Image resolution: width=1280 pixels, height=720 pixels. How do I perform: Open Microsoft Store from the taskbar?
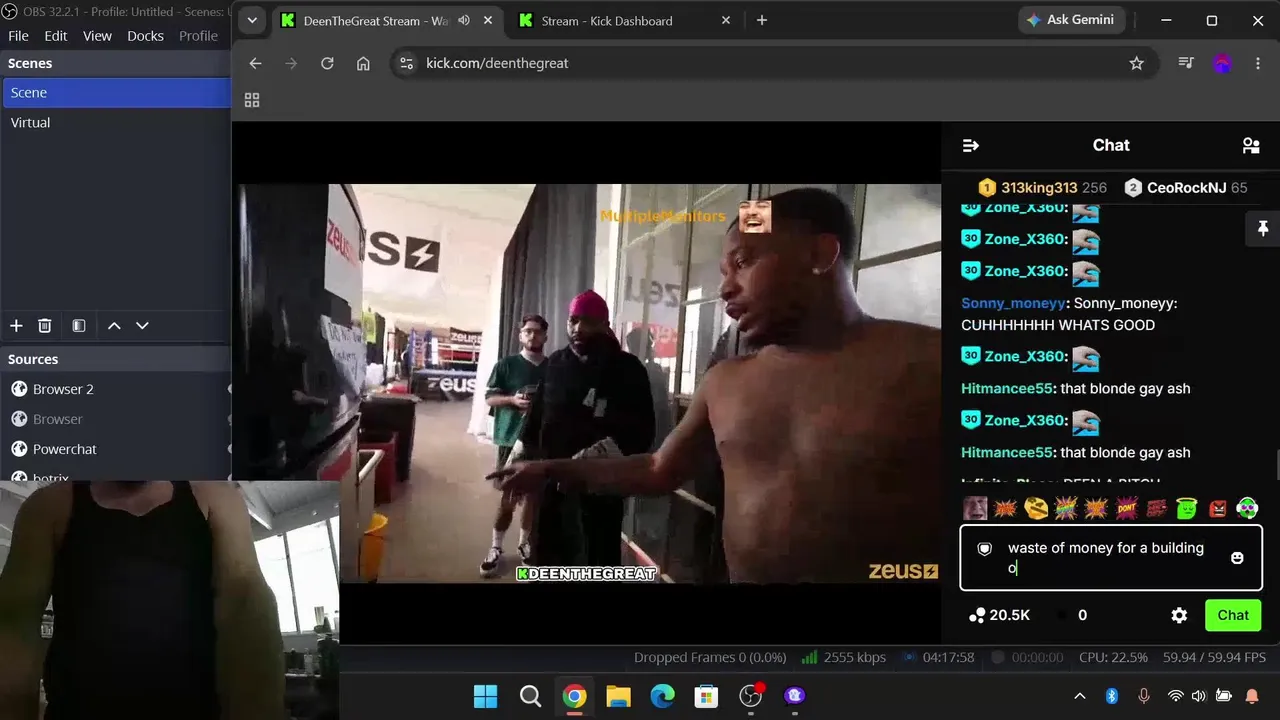pos(707,696)
